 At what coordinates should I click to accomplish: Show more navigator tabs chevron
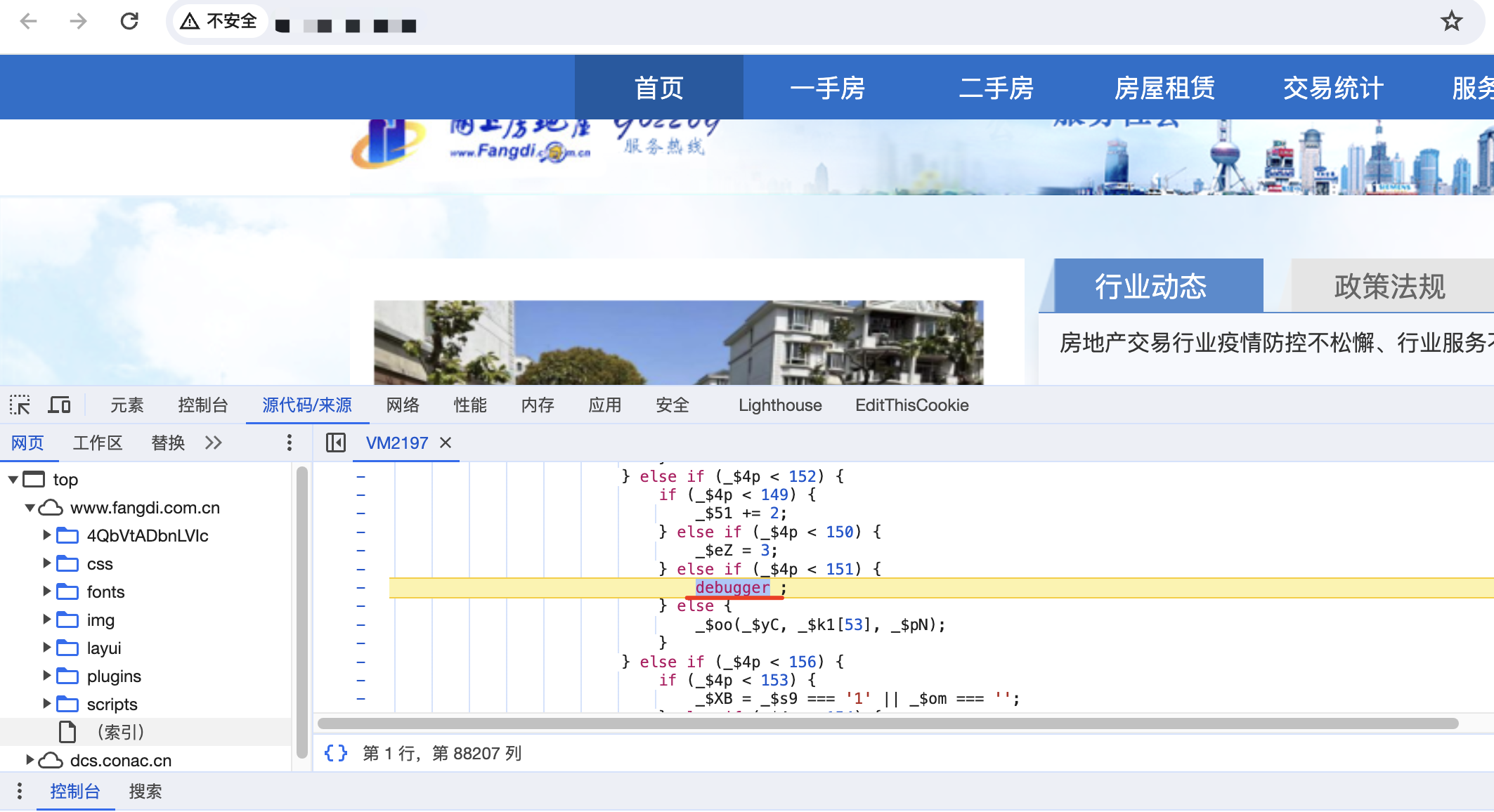tap(214, 443)
